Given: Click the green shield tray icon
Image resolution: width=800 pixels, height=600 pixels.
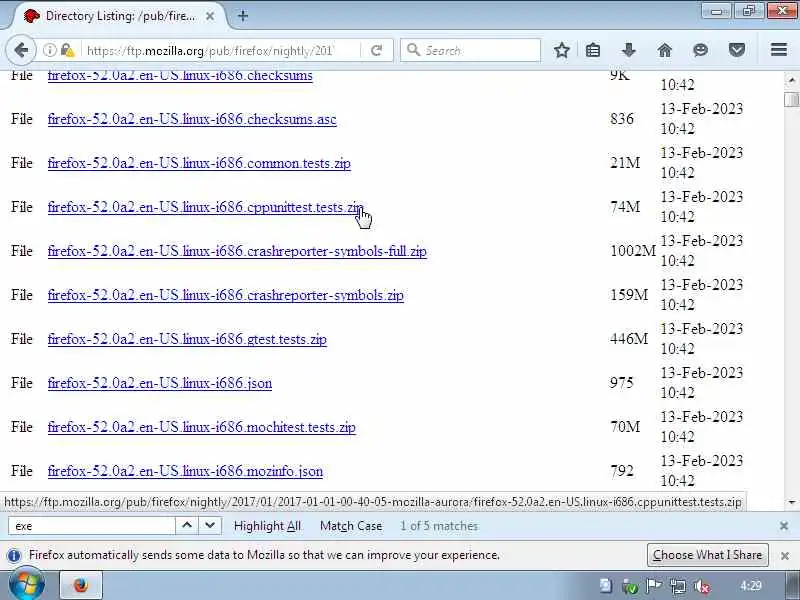Looking at the screenshot, I should point(630,587).
